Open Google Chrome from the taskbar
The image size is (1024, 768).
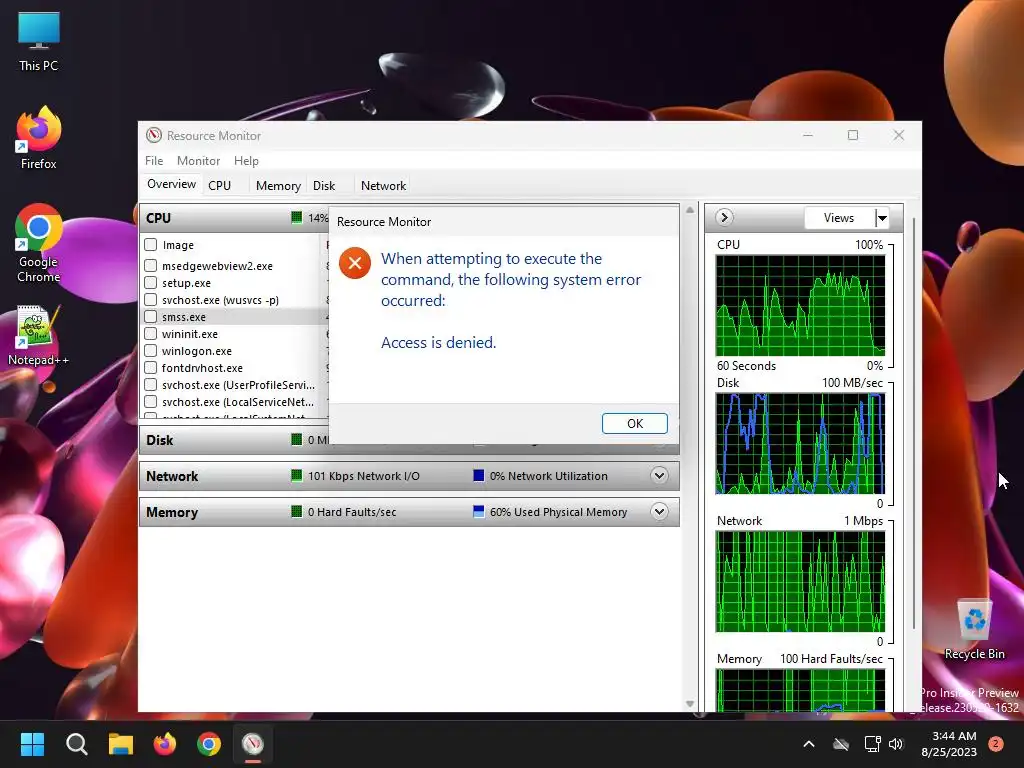[x=209, y=744]
